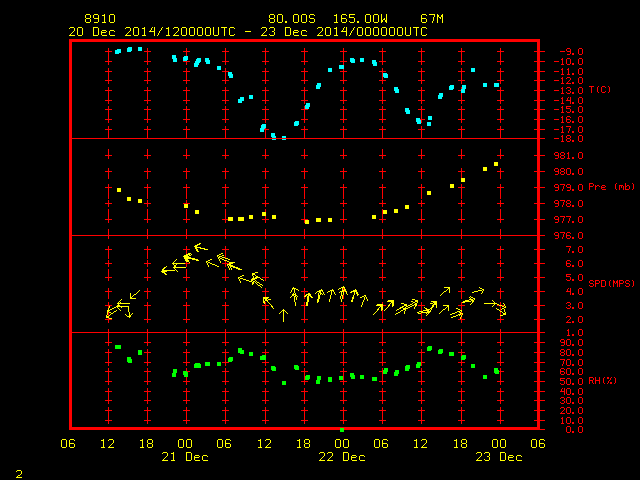The width and height of the screenshot is (640, 480).
Task: Click the 165.00W longitude text
Action: pyautogui.click(x=360, y=19)
